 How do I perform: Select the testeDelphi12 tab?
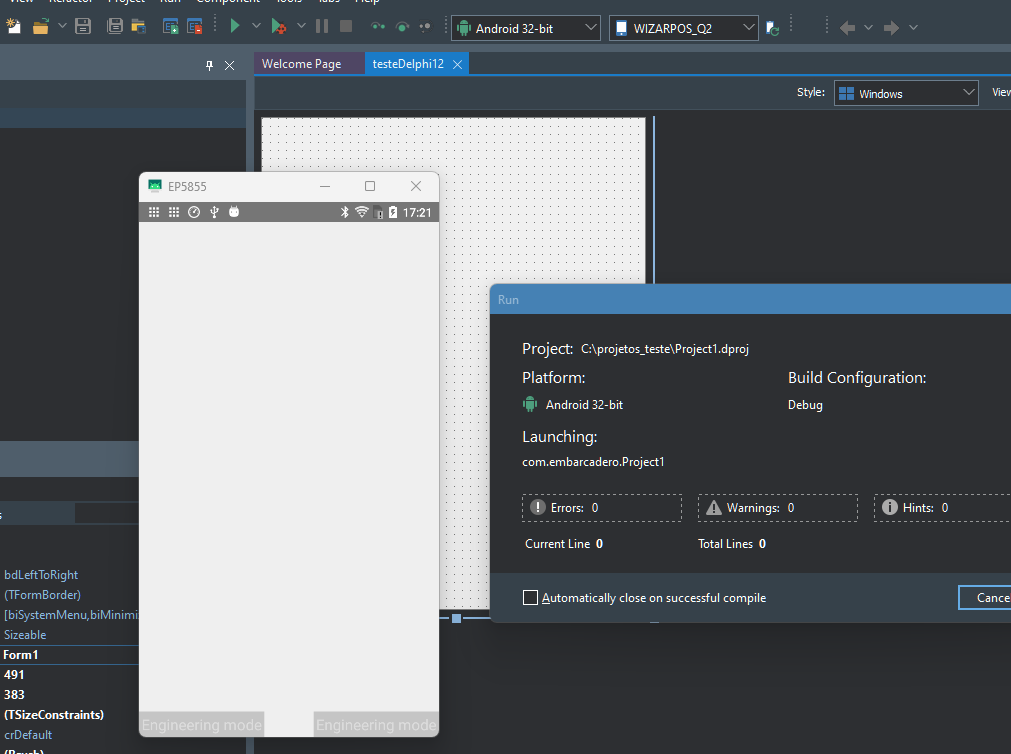point(408,64)
